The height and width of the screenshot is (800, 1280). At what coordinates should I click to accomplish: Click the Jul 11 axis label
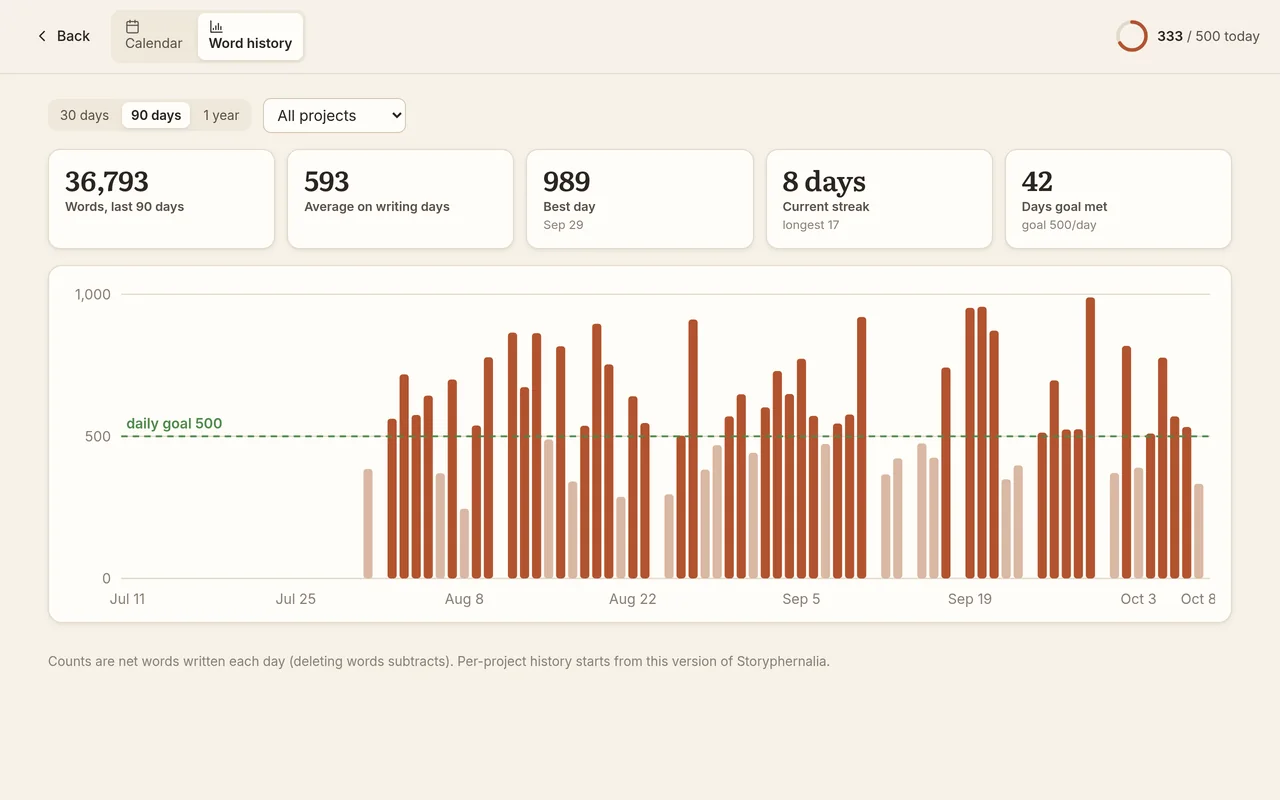(127, 599)
